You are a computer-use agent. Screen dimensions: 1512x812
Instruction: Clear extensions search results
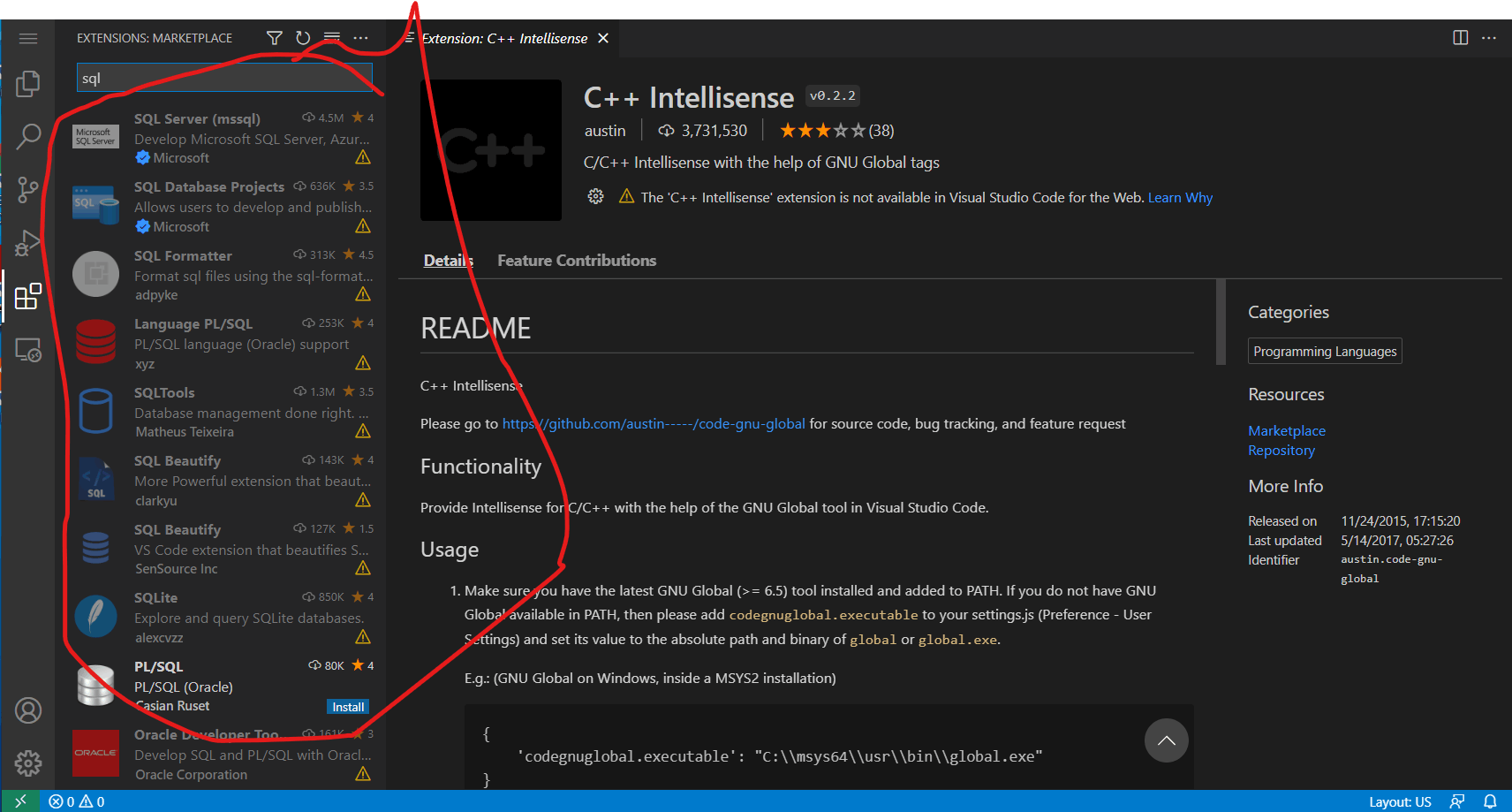tap(332, 38)
